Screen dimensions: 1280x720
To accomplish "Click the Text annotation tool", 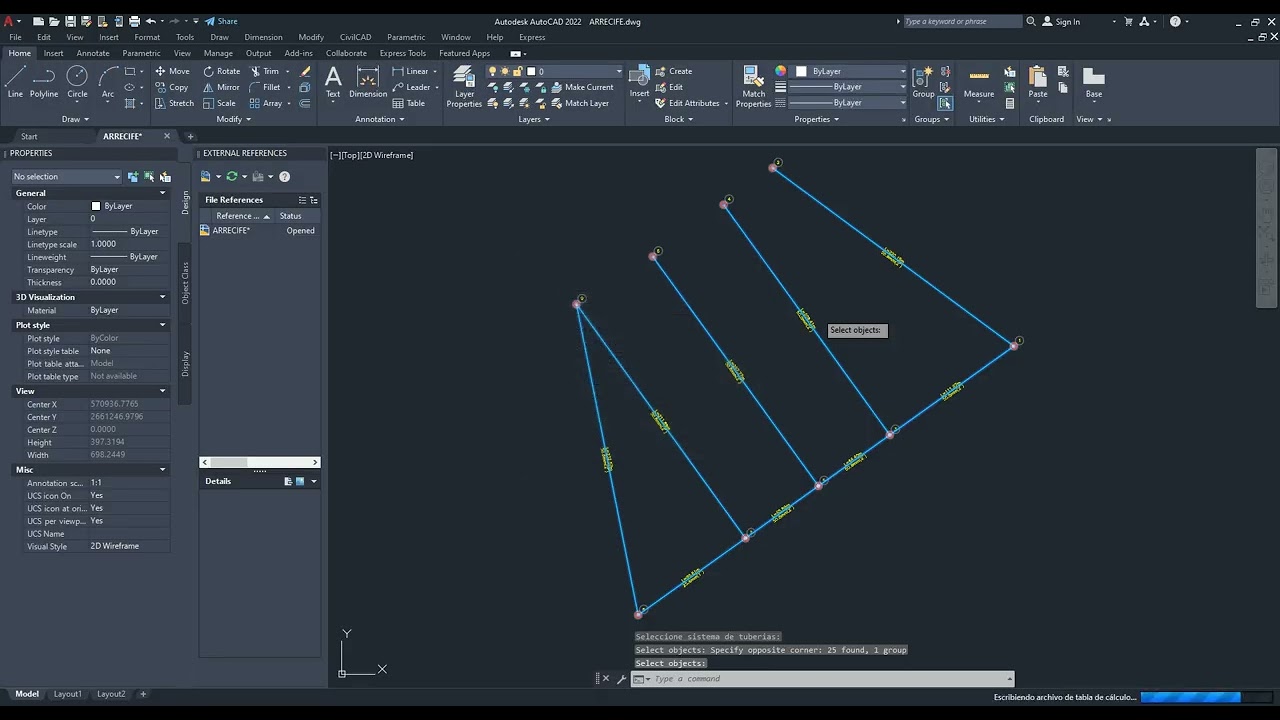I will click(333, 82).
